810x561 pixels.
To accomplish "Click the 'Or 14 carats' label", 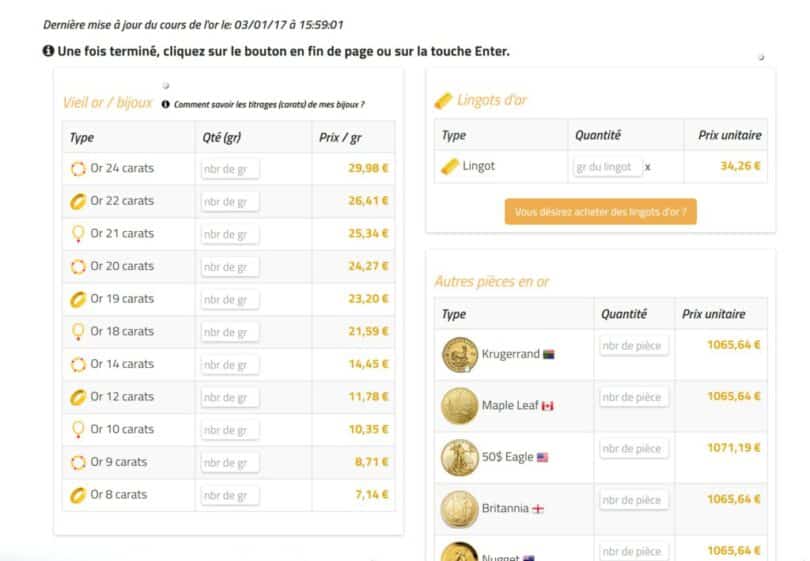I will 122,364.
